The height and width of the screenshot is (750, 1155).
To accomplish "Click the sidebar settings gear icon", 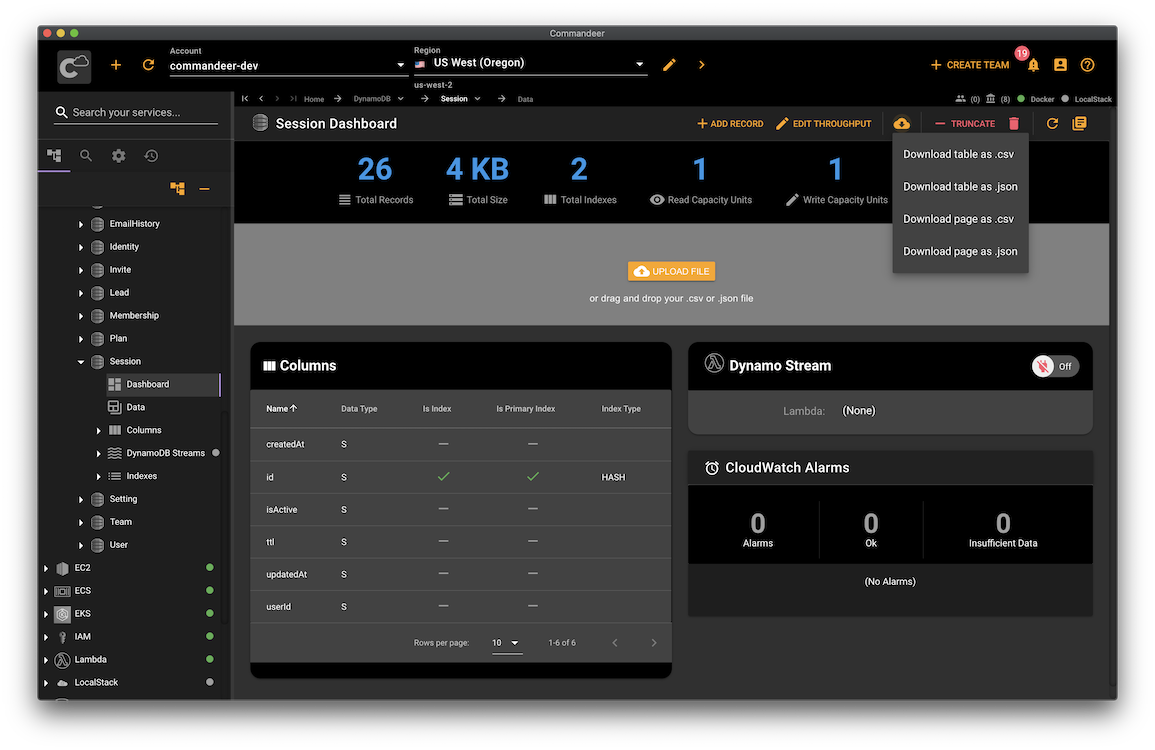I will pyautogui.click(x=119, y=156).
